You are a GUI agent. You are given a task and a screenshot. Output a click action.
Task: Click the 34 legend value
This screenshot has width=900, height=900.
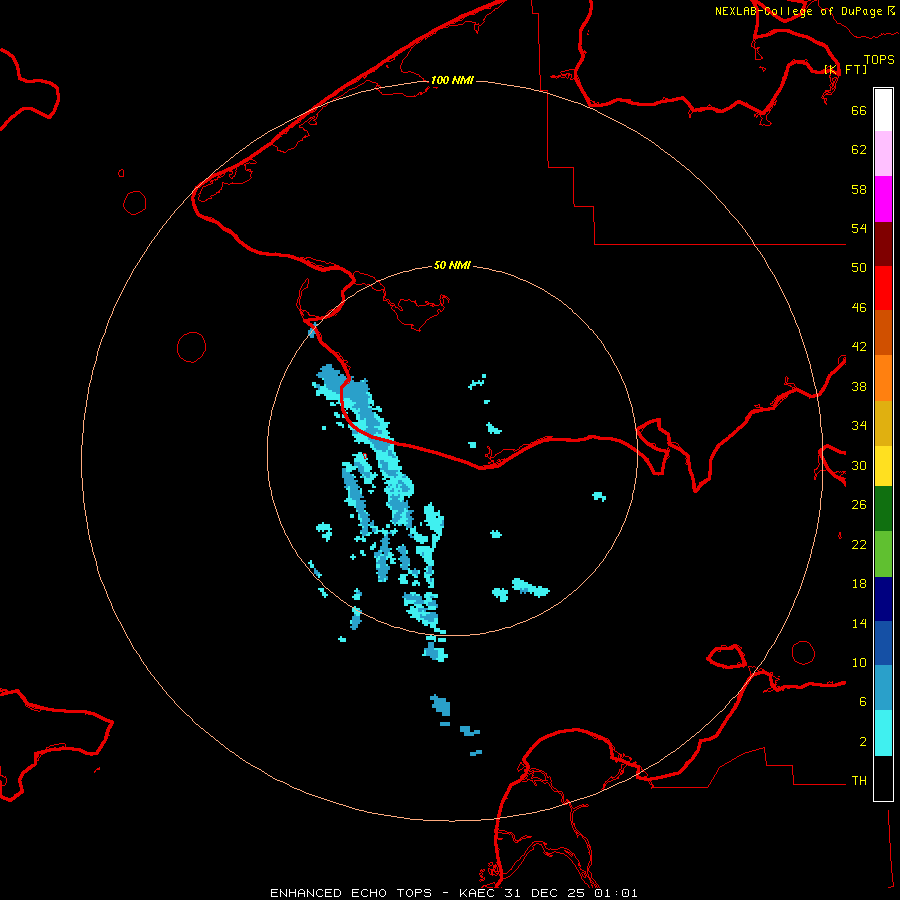point(859,426)
